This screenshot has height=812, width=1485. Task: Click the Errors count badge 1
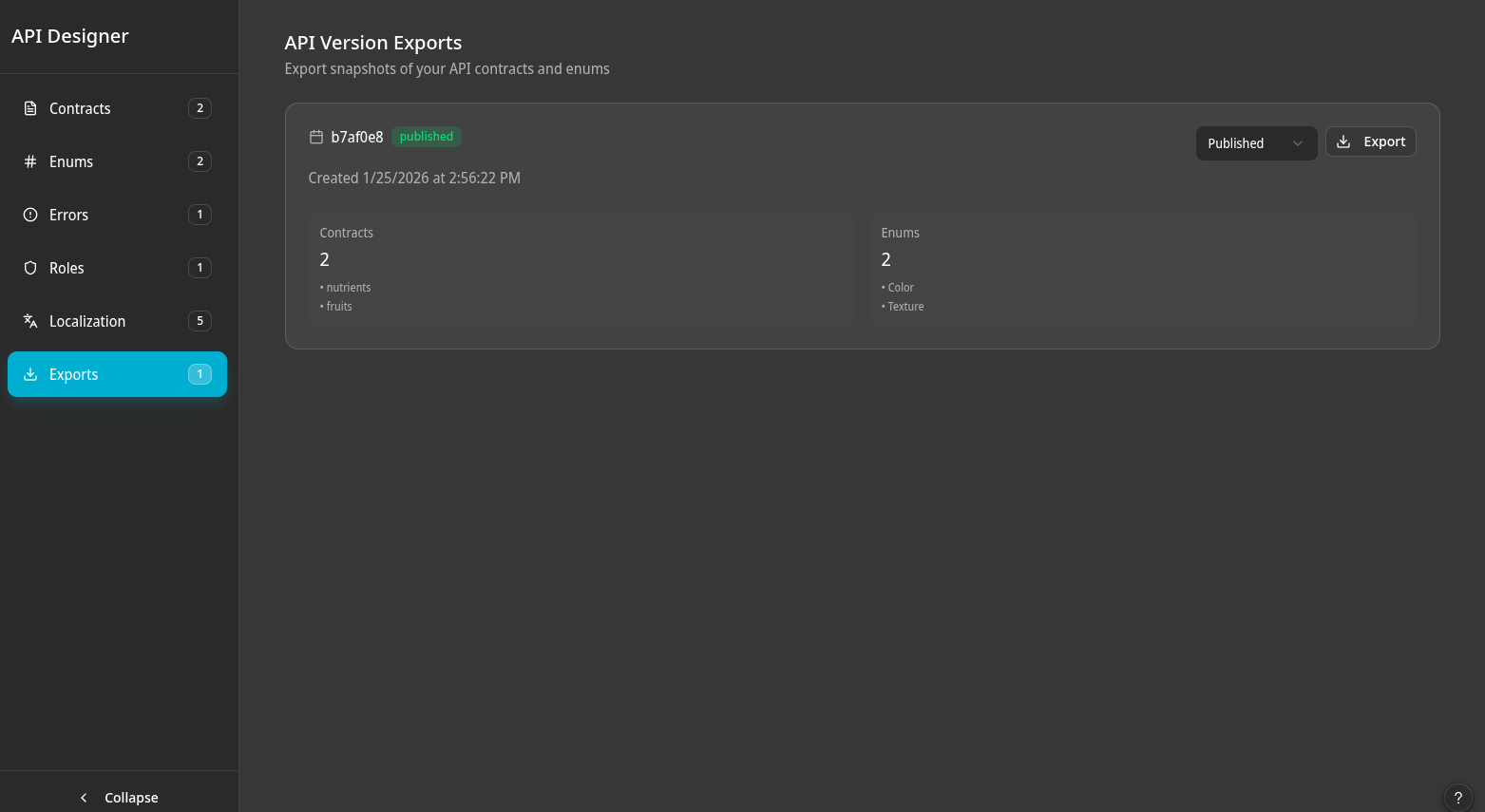coord(200,215)
